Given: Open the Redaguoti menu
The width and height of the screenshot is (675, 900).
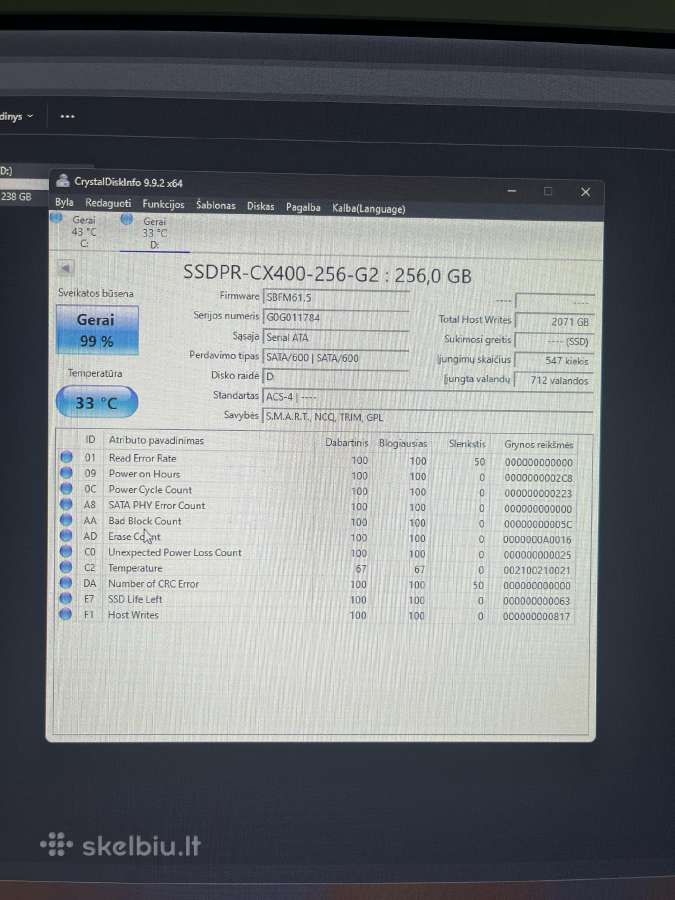Looking at the screenshot, I should coord(108,203).
